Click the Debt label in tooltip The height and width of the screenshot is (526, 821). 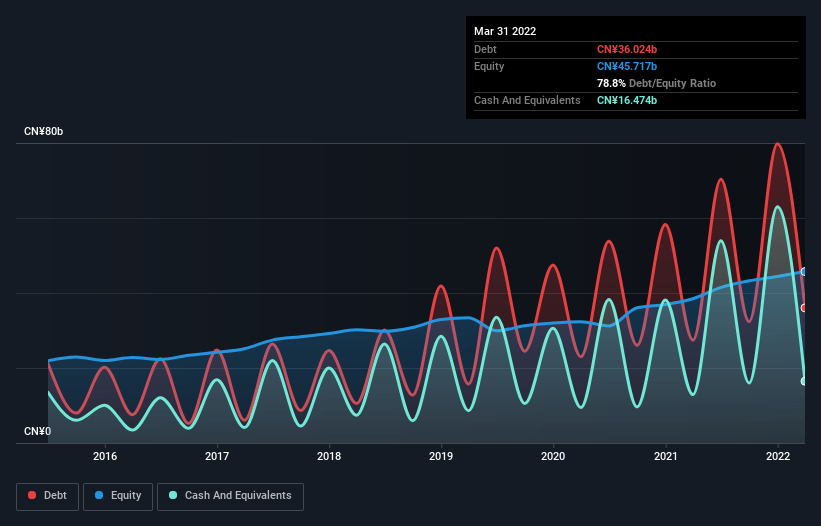pos(485,49)
